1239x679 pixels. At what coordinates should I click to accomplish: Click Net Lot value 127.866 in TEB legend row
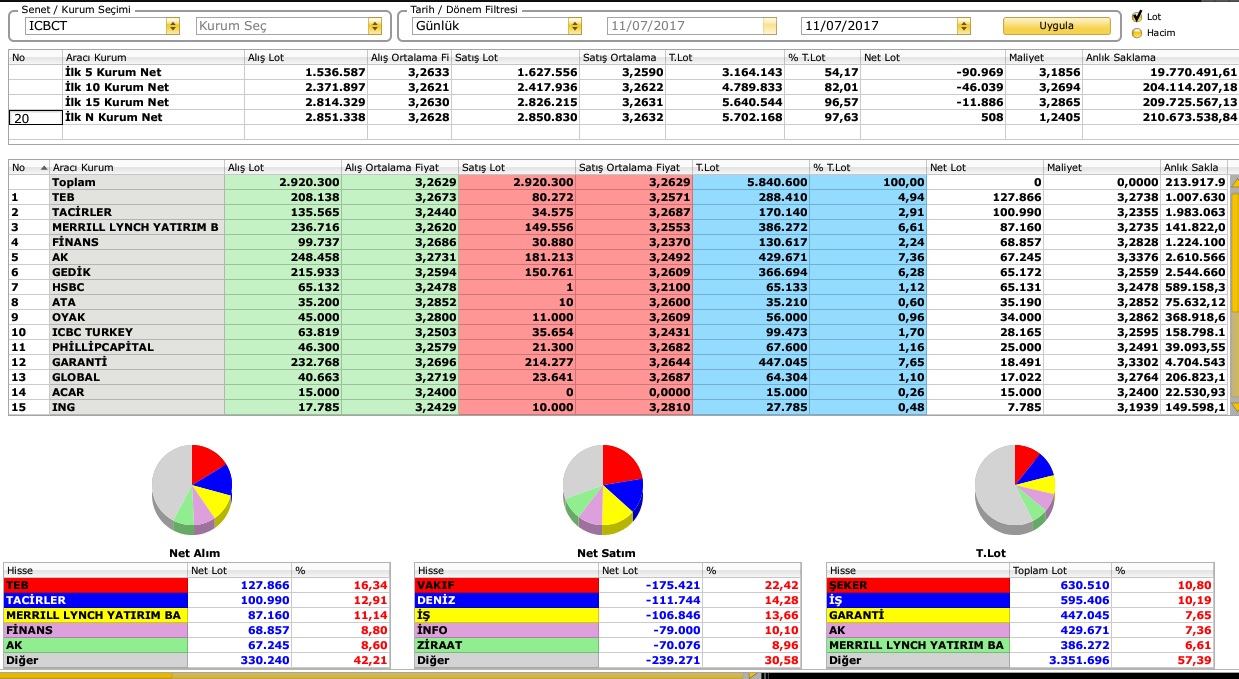pyautogui.click(x=263, y=586)
